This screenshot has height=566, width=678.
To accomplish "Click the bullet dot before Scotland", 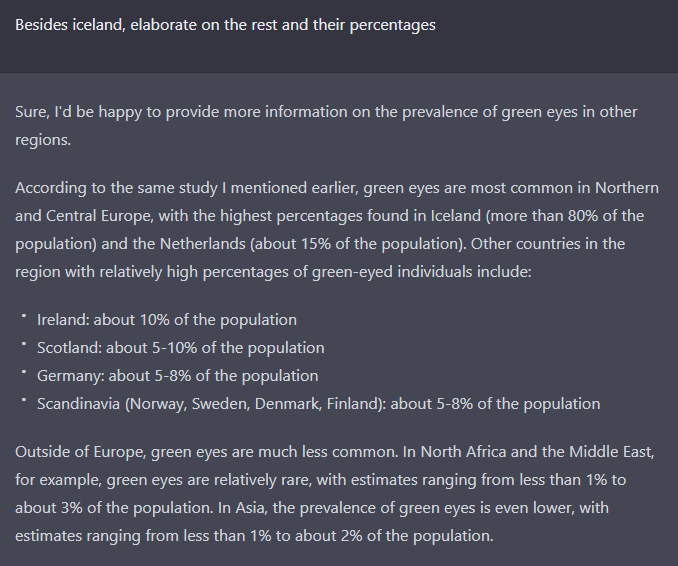I will [24, 345].
